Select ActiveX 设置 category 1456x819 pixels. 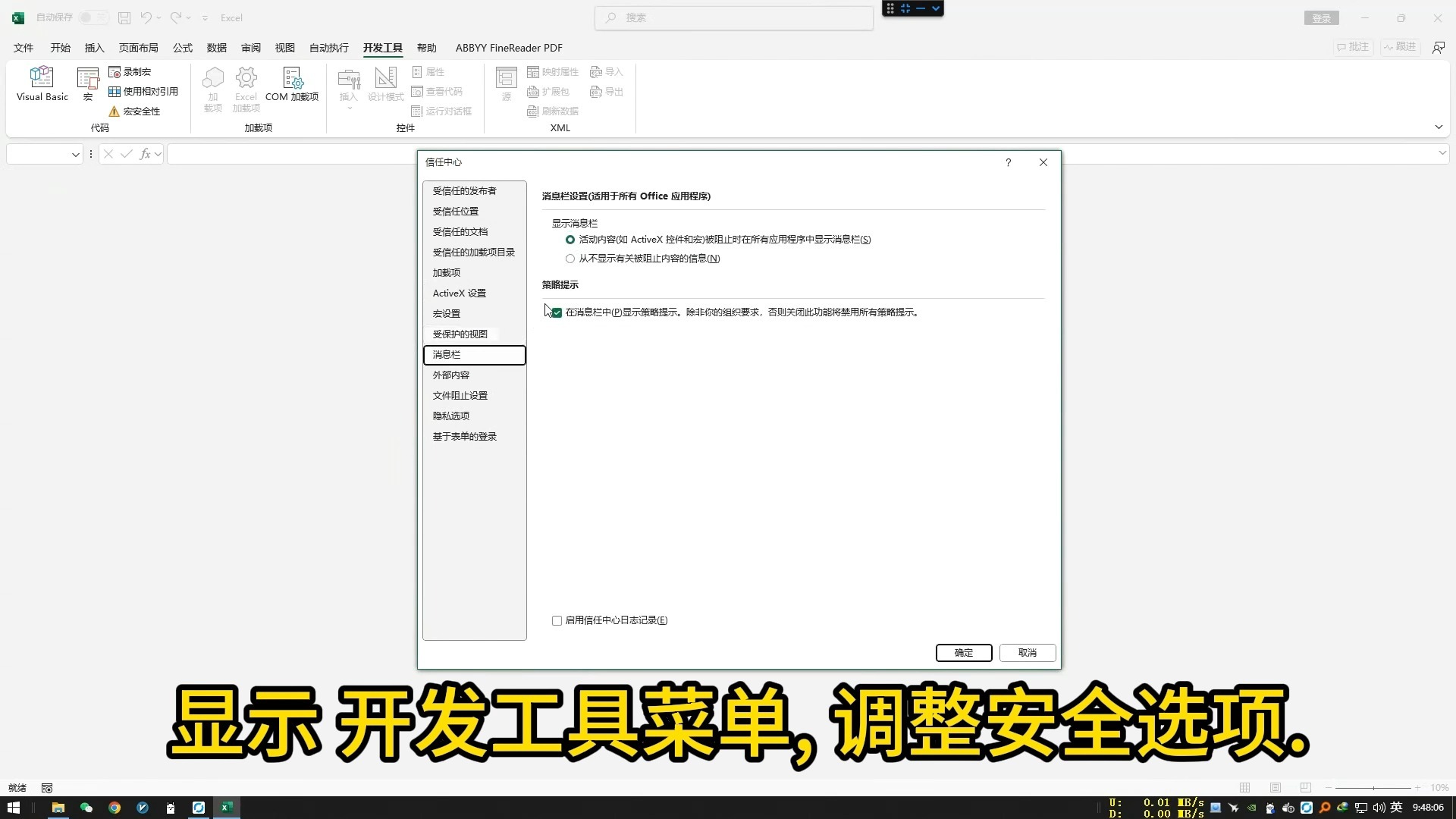coord(475,293)
